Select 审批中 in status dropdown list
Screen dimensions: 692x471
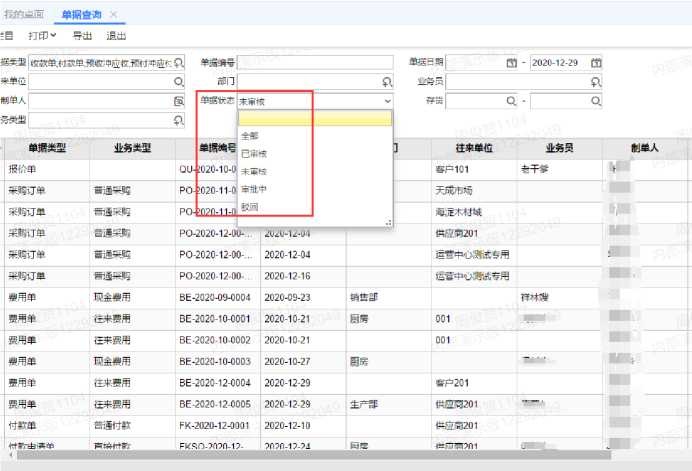point(254,189)
